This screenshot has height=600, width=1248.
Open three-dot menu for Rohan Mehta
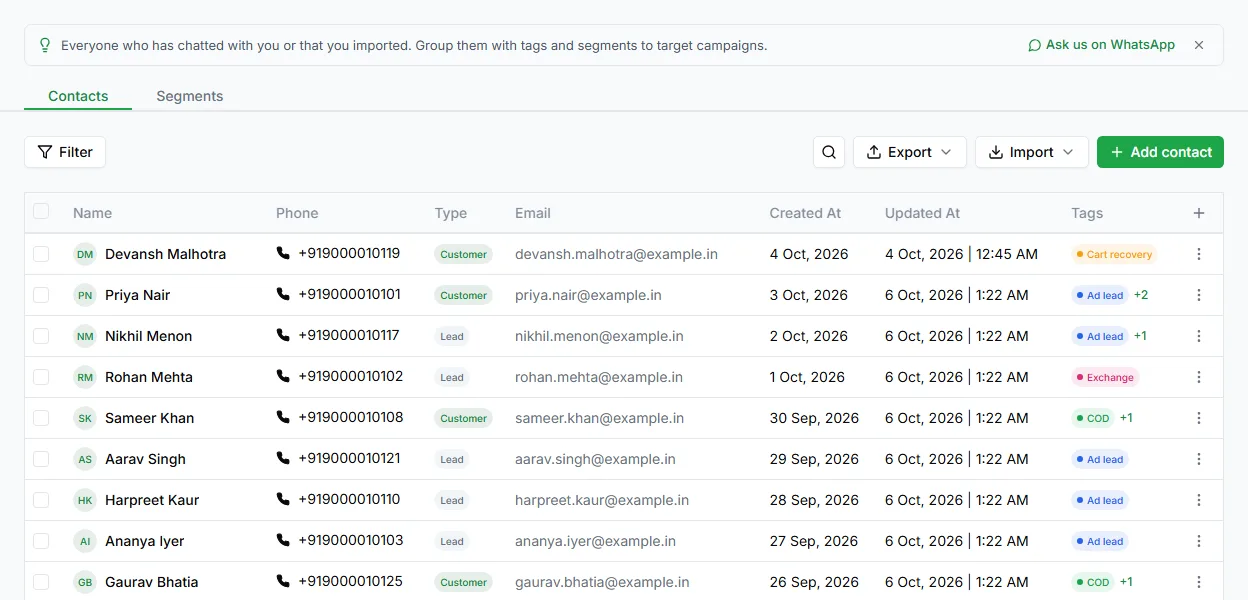click(x=1199, y=377)
